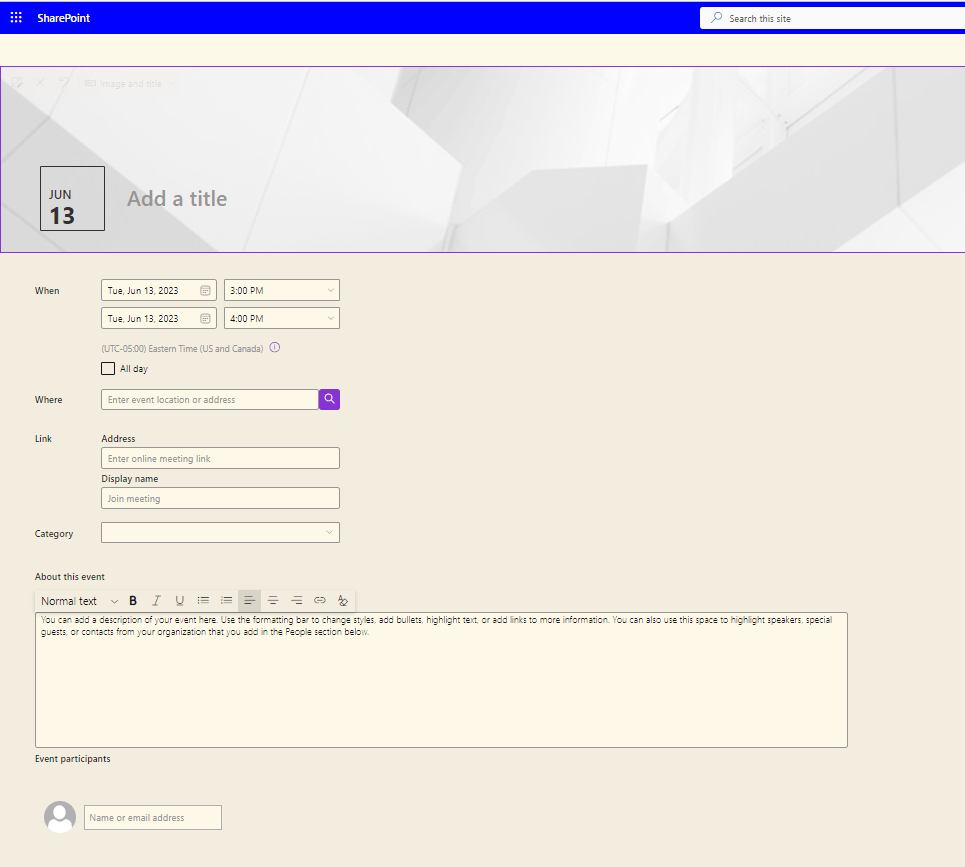Click the purple location search button
Image resolution: width=965 pixels, height=867 pixels.
click(x=329, y=399)
